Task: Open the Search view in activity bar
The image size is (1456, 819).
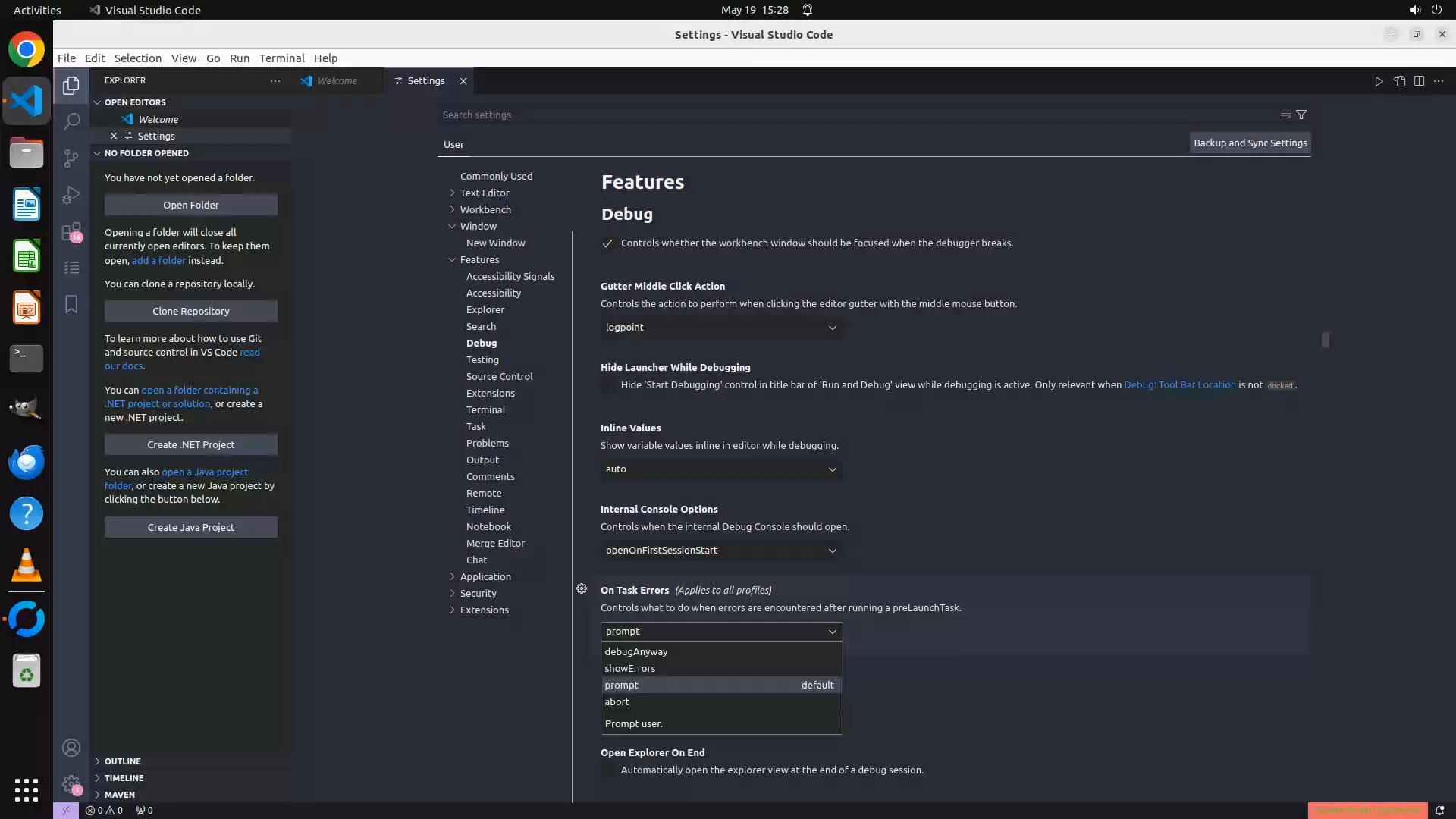Action: pos(71,121)
